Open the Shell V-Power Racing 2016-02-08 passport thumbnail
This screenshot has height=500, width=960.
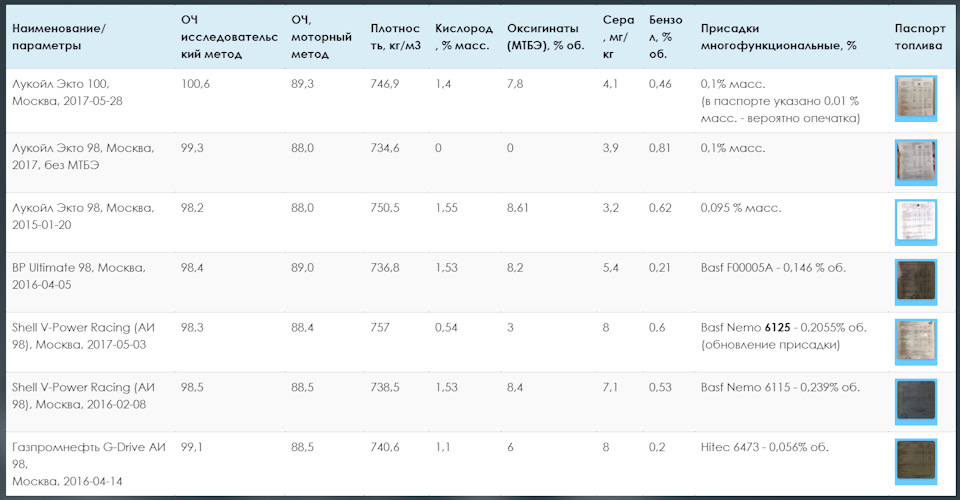pos(916,402)
